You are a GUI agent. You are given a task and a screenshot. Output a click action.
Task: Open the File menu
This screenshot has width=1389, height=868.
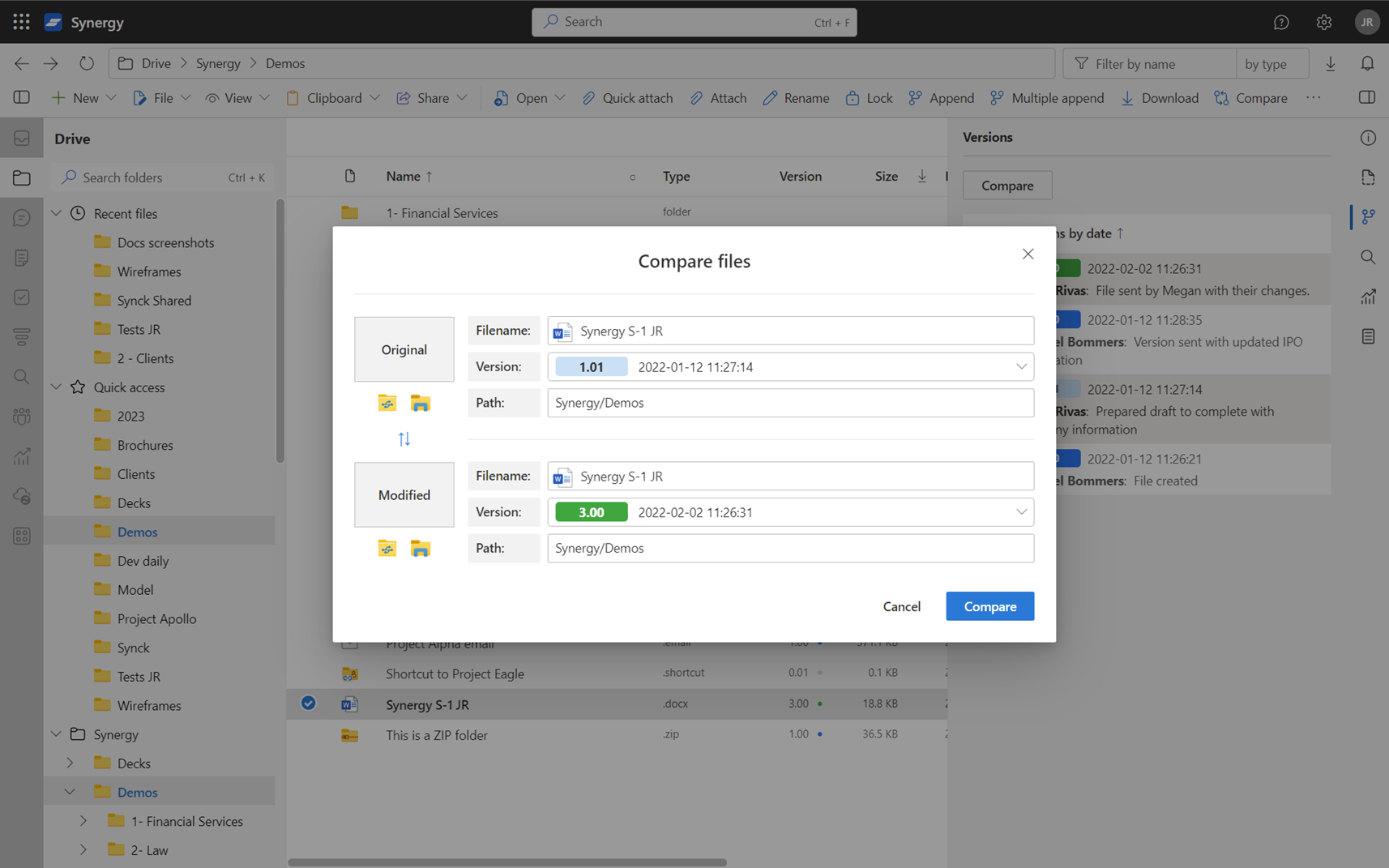(162, 97)
